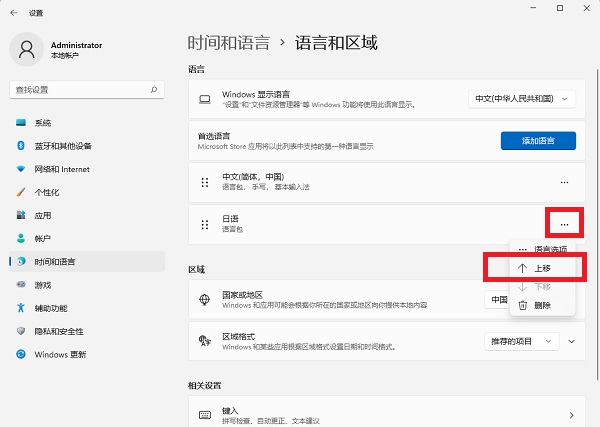Open 区域格式 推荐的项目 dropdown
The height and width of the screenshot is (427, 600).
click(x=521, y=341)
